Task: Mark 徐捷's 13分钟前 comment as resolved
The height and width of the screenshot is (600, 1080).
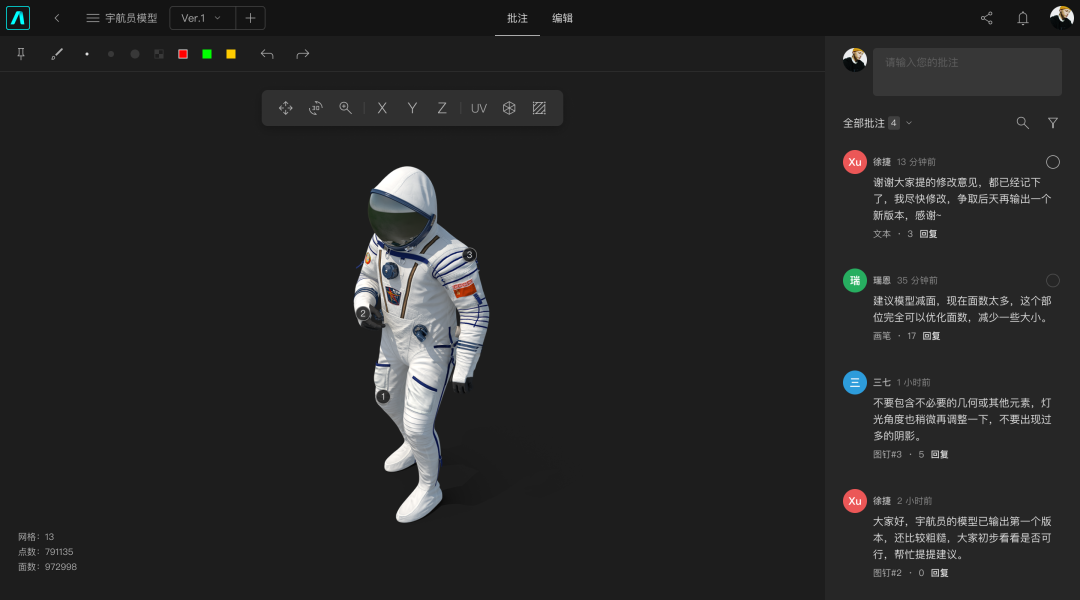Action: [1053, 162]
